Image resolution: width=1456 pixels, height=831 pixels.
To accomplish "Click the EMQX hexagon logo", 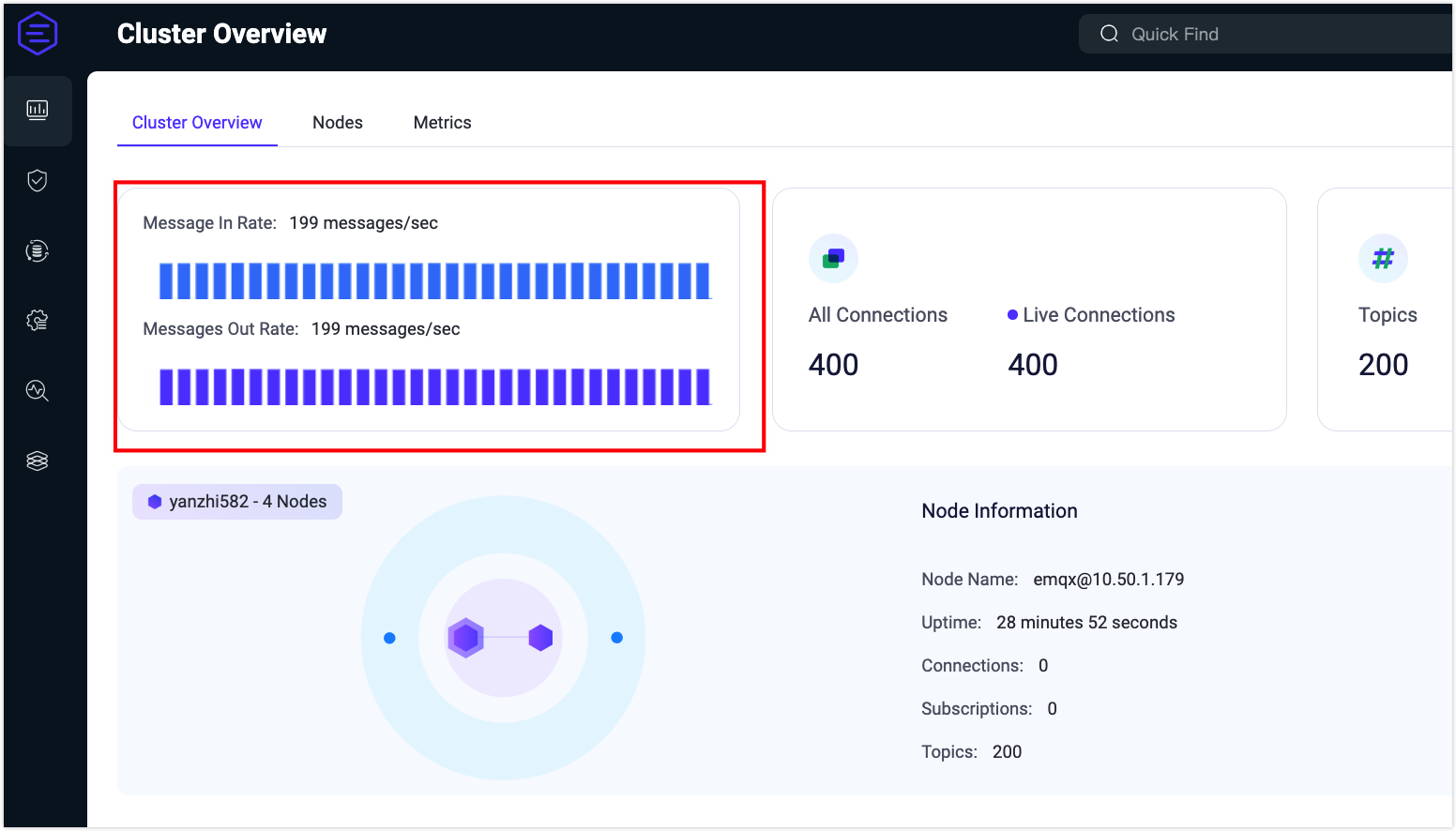I will [x=38, y=34].
